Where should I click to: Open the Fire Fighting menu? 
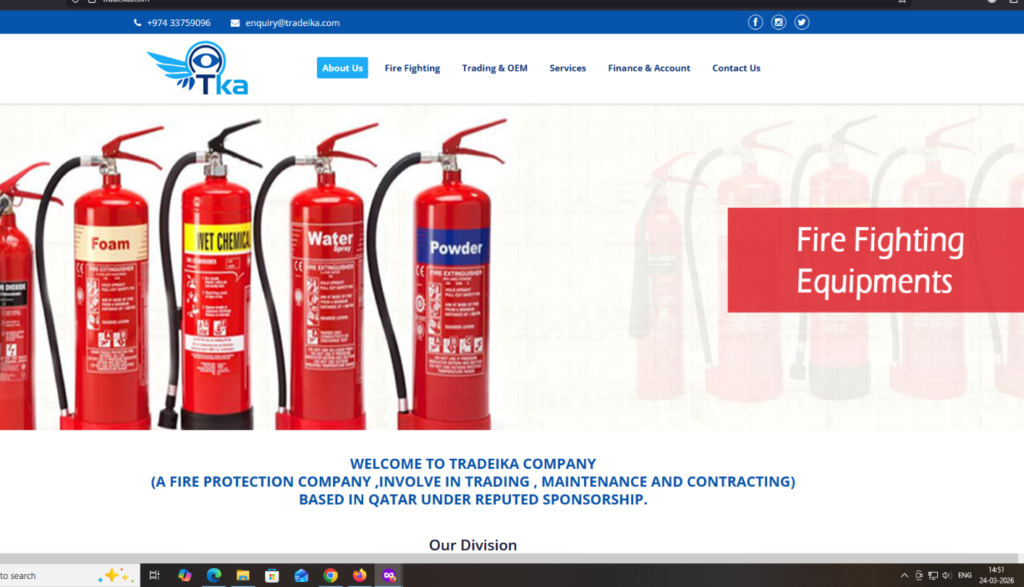(x=412, y=68)
